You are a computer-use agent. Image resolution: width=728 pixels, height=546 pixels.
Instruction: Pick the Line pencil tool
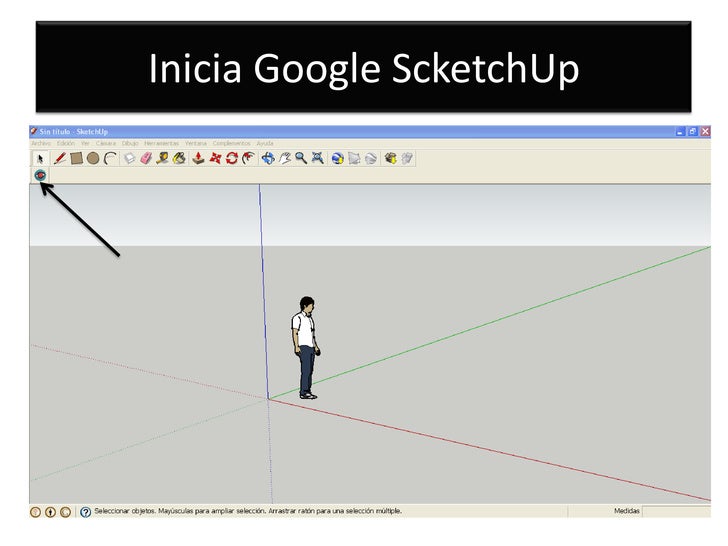click(59, 159)
